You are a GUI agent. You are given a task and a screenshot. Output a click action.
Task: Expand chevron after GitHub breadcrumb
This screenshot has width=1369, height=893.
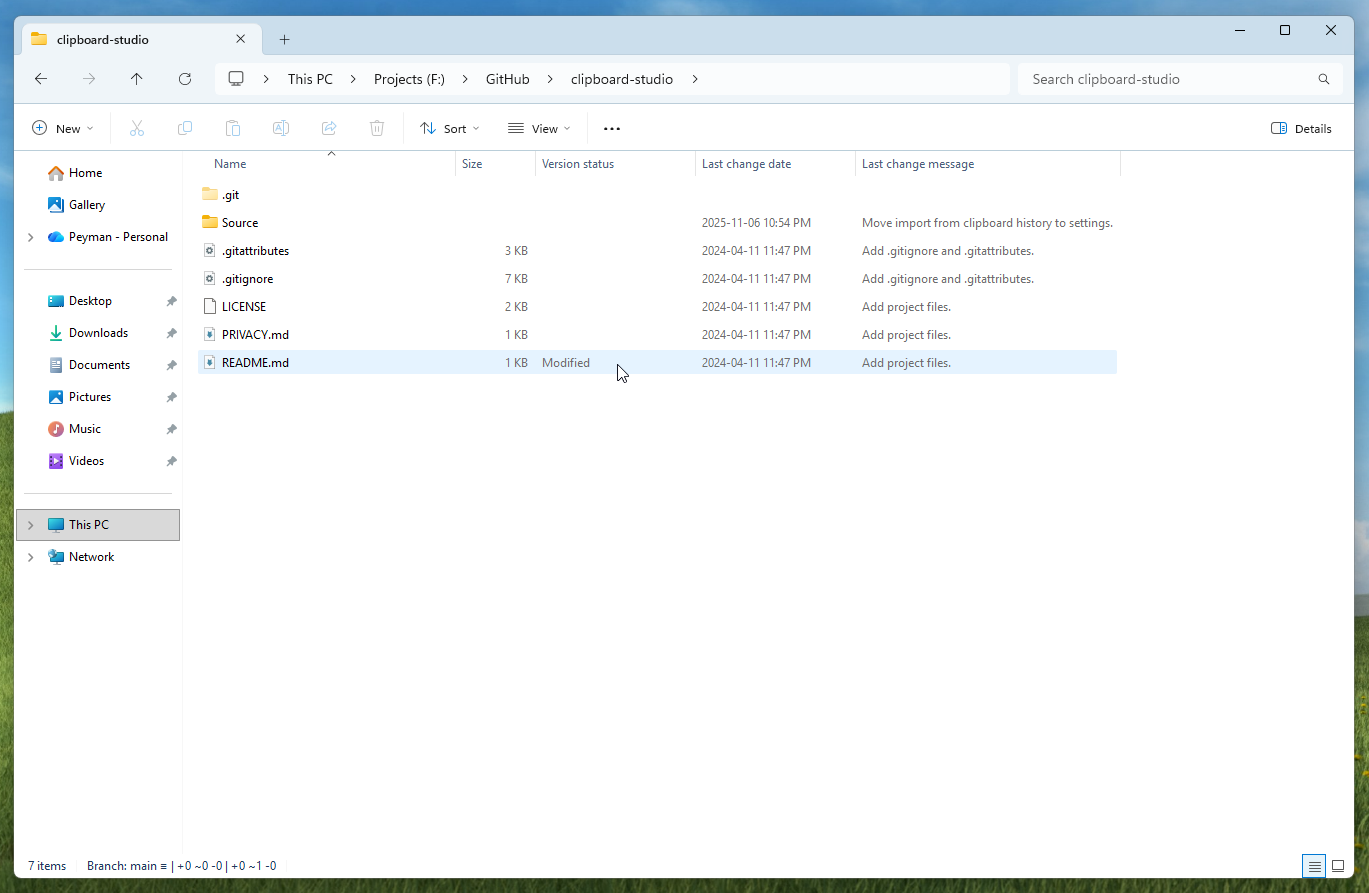point(550,79)
